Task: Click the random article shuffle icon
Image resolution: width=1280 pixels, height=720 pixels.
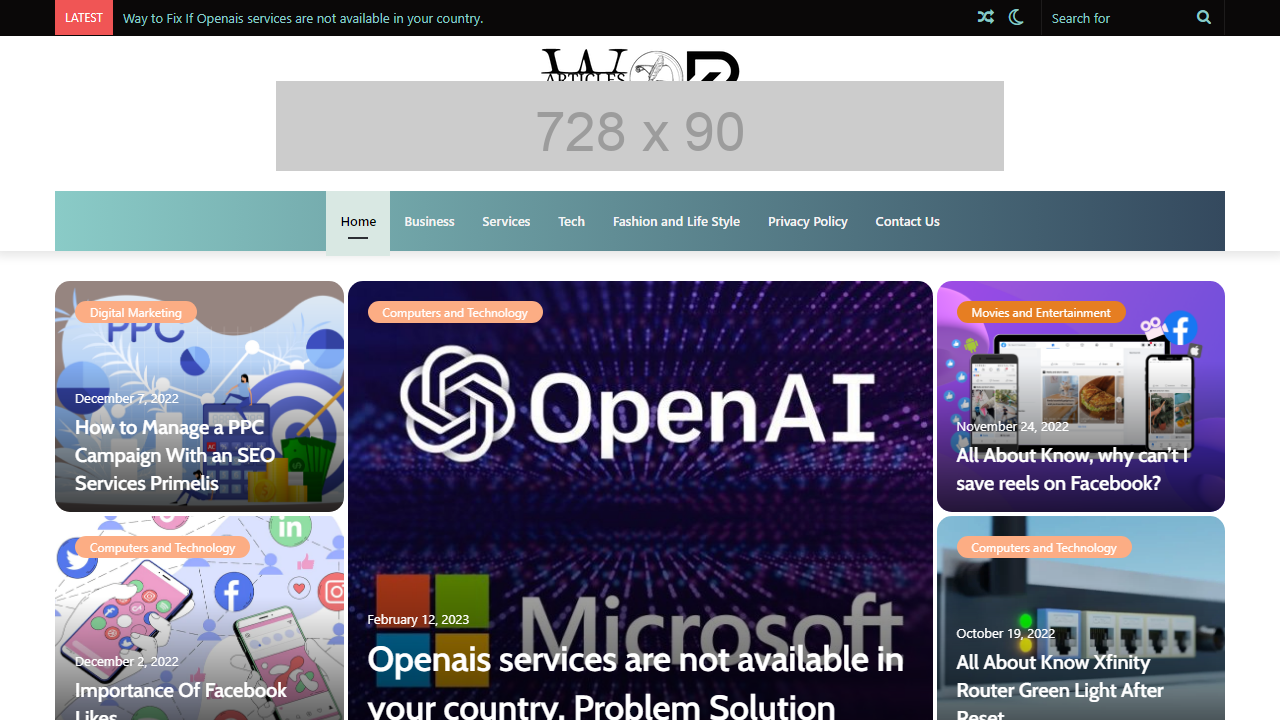Action: click(x=985, y=17)
